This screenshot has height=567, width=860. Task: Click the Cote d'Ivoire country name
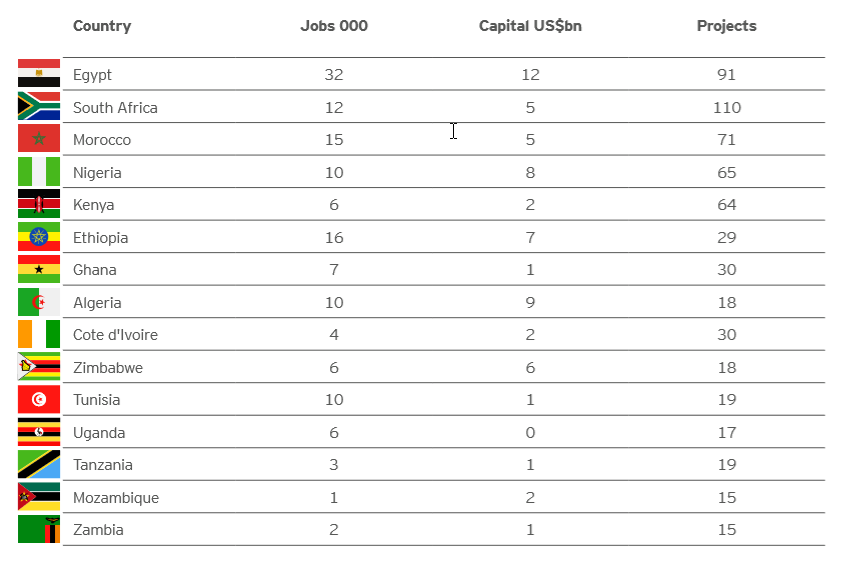click(x=115, y=335)
